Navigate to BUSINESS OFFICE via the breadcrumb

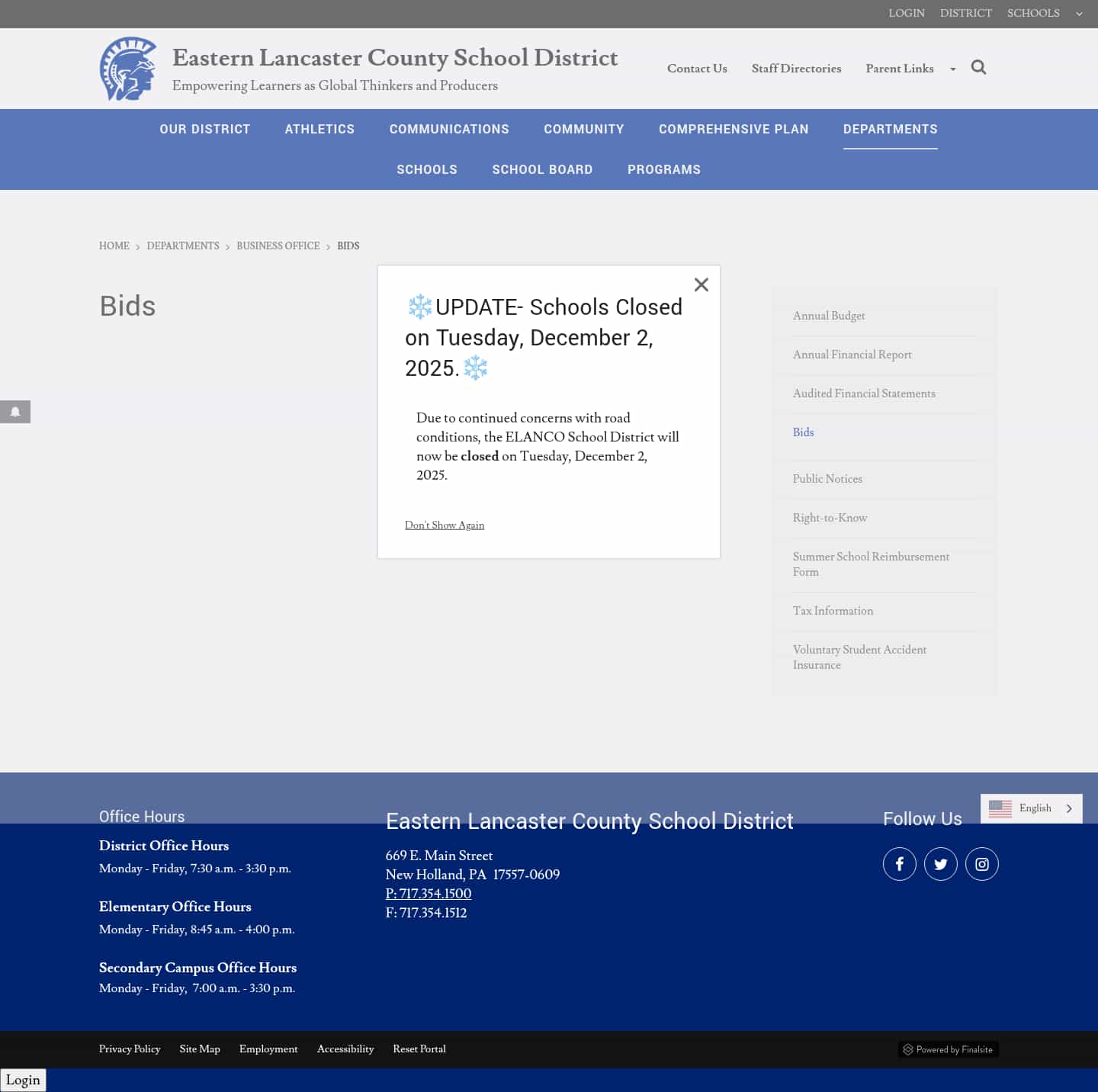[278, 246]
